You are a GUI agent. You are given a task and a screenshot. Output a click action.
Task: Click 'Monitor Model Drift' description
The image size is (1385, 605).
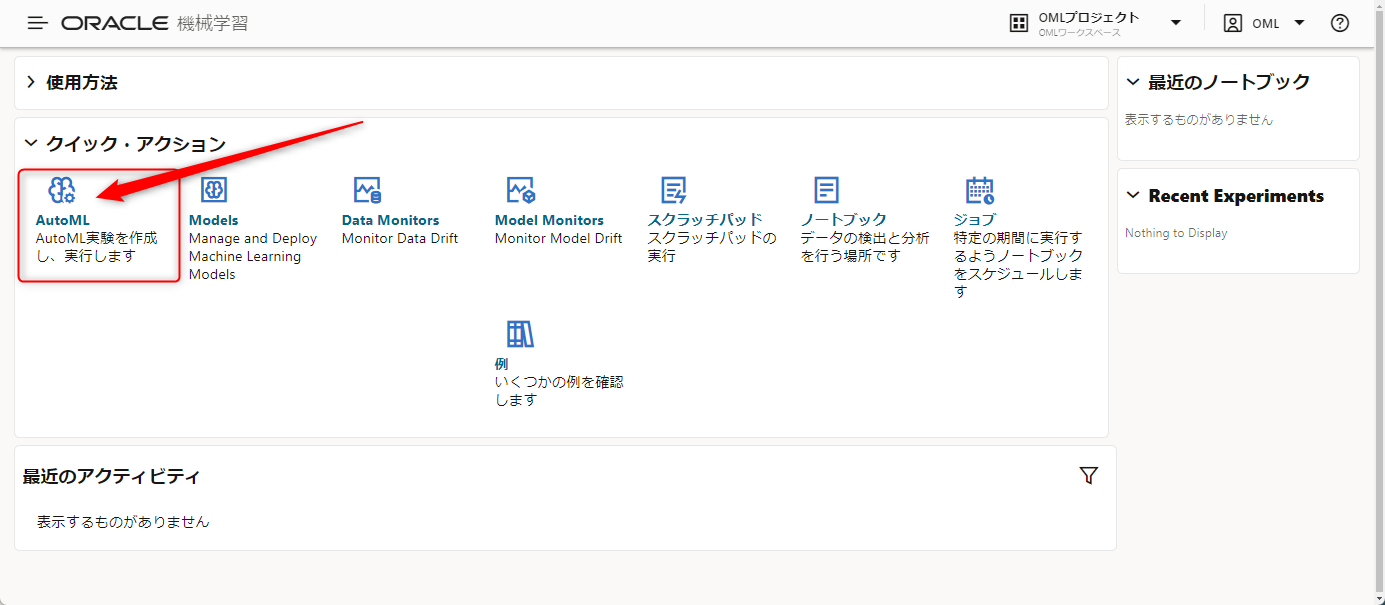coord(558,238)
